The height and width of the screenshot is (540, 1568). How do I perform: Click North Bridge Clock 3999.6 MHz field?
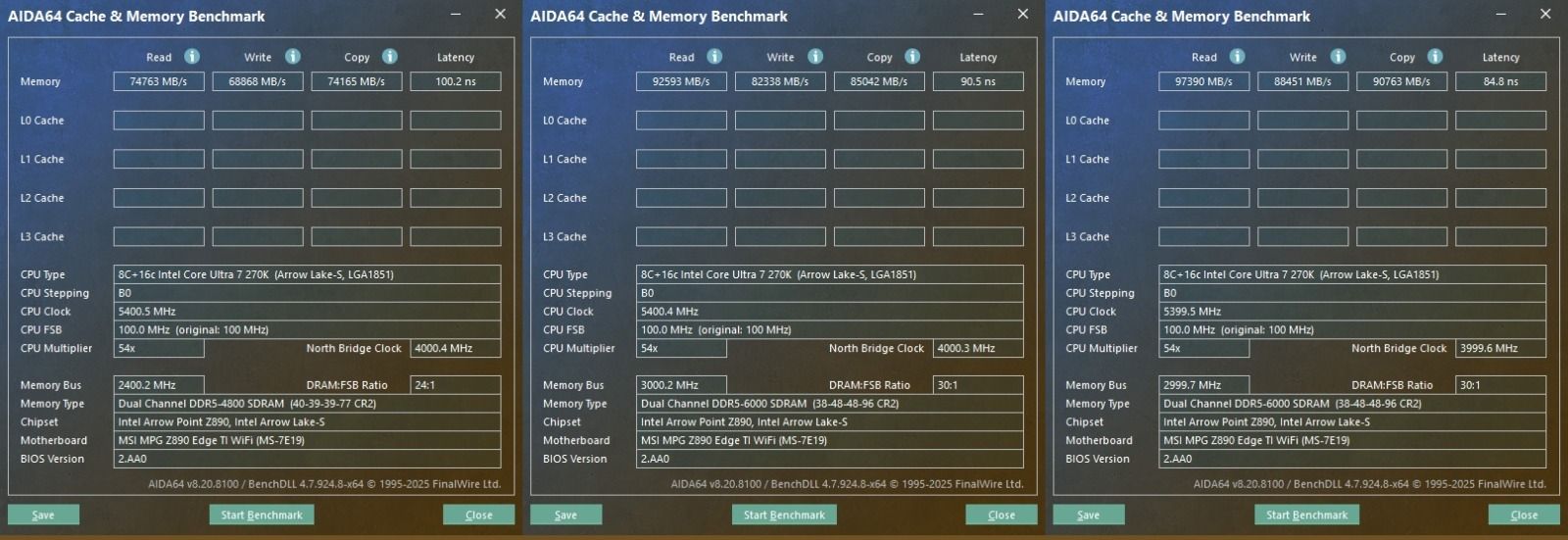[x=1500, y=348]
